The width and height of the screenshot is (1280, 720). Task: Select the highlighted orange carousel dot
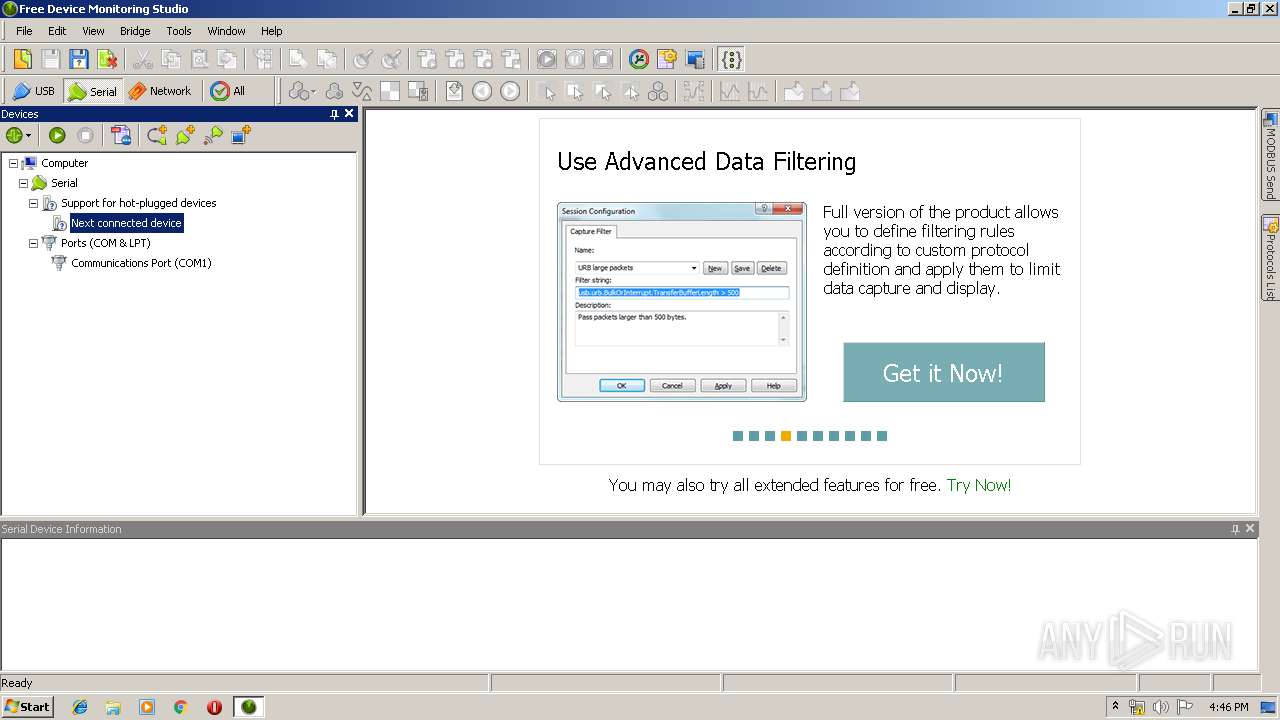coord(786,436)
